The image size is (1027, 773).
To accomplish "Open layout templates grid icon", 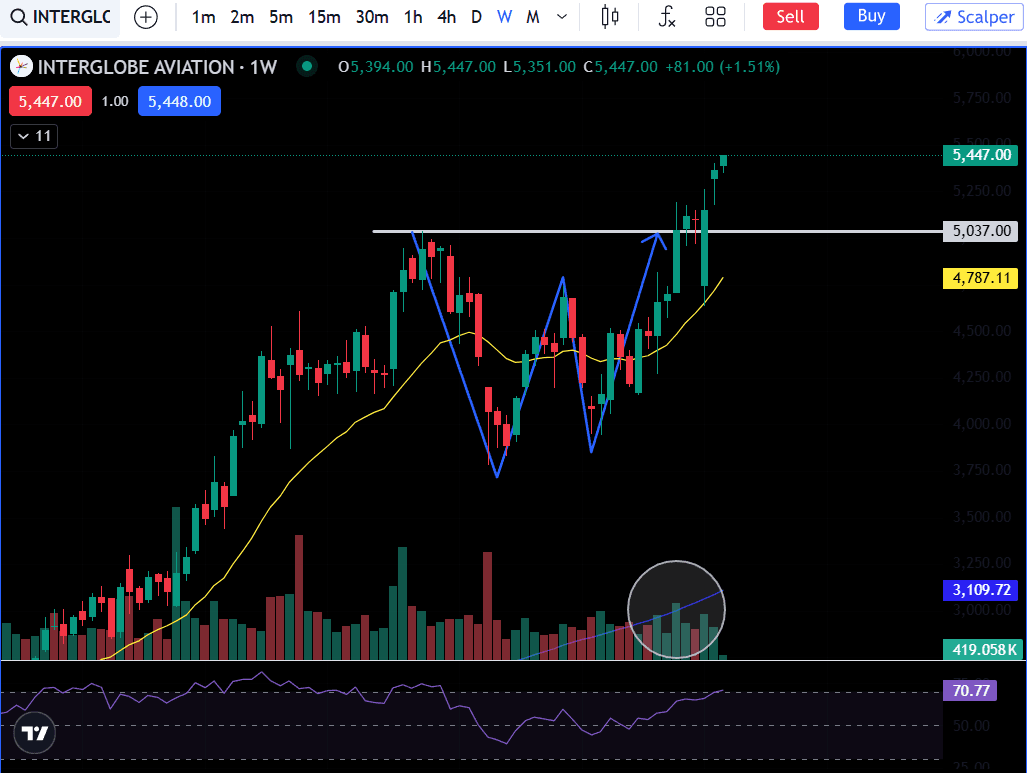I will tap(715, 17).
